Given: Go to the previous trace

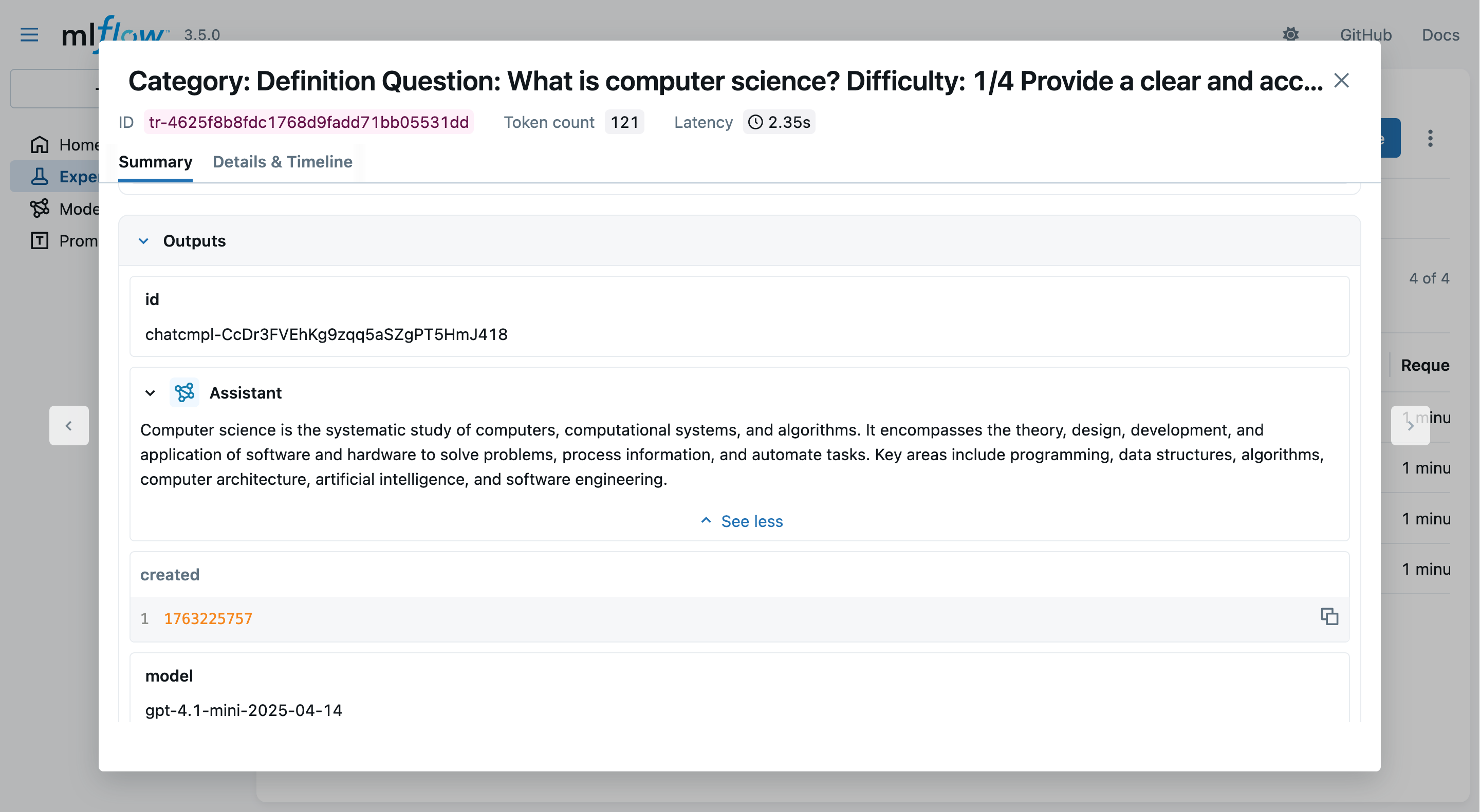Looking at the screenshot, I should point(69,426).
